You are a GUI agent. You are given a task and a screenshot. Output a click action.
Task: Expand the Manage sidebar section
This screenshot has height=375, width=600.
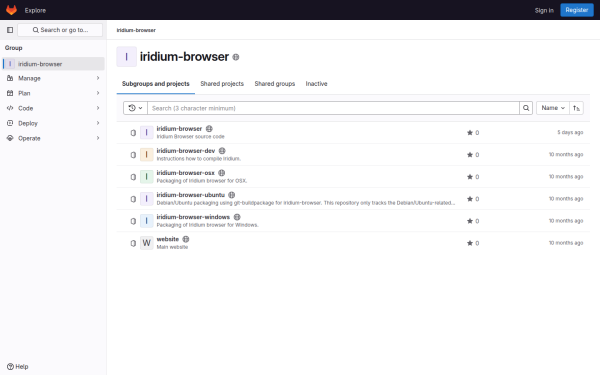(x=98, y=78)
